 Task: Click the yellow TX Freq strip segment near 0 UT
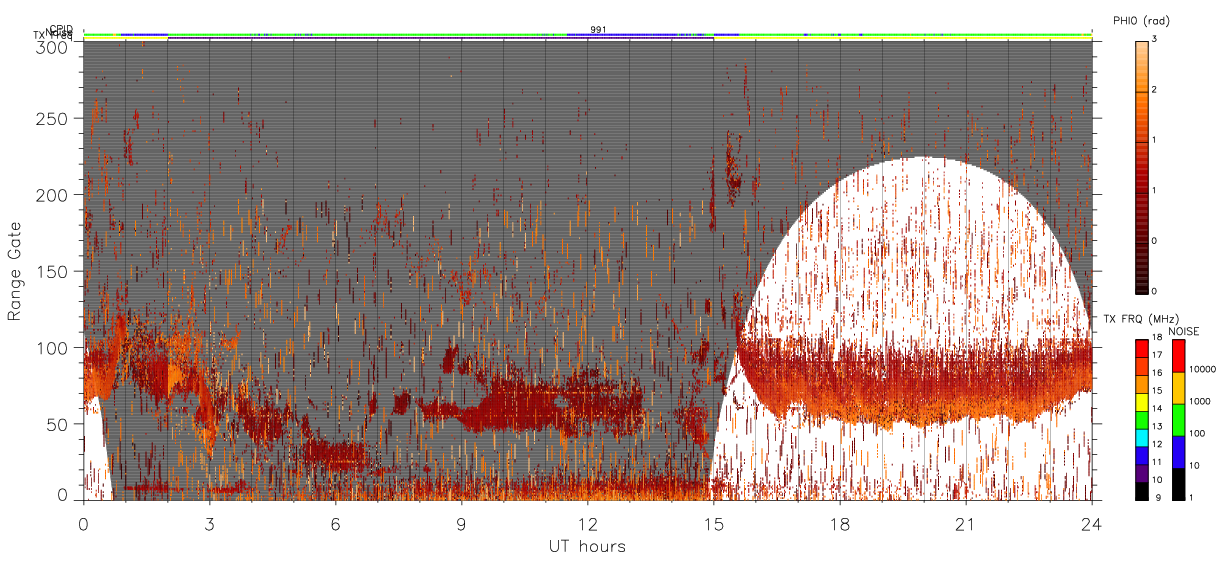click(126, 38)
